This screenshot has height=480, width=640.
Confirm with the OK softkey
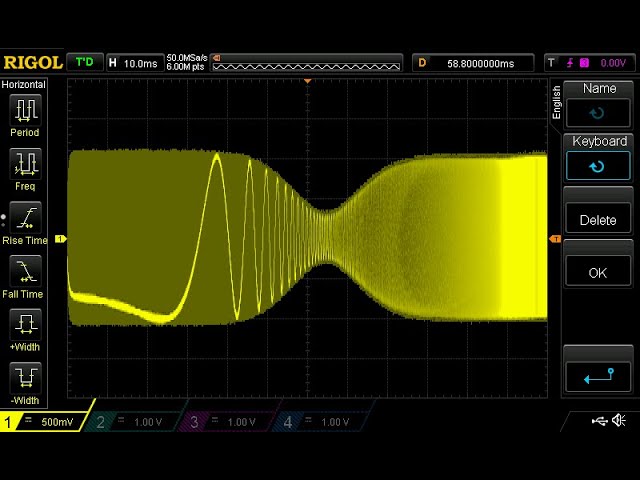point(598,273)
